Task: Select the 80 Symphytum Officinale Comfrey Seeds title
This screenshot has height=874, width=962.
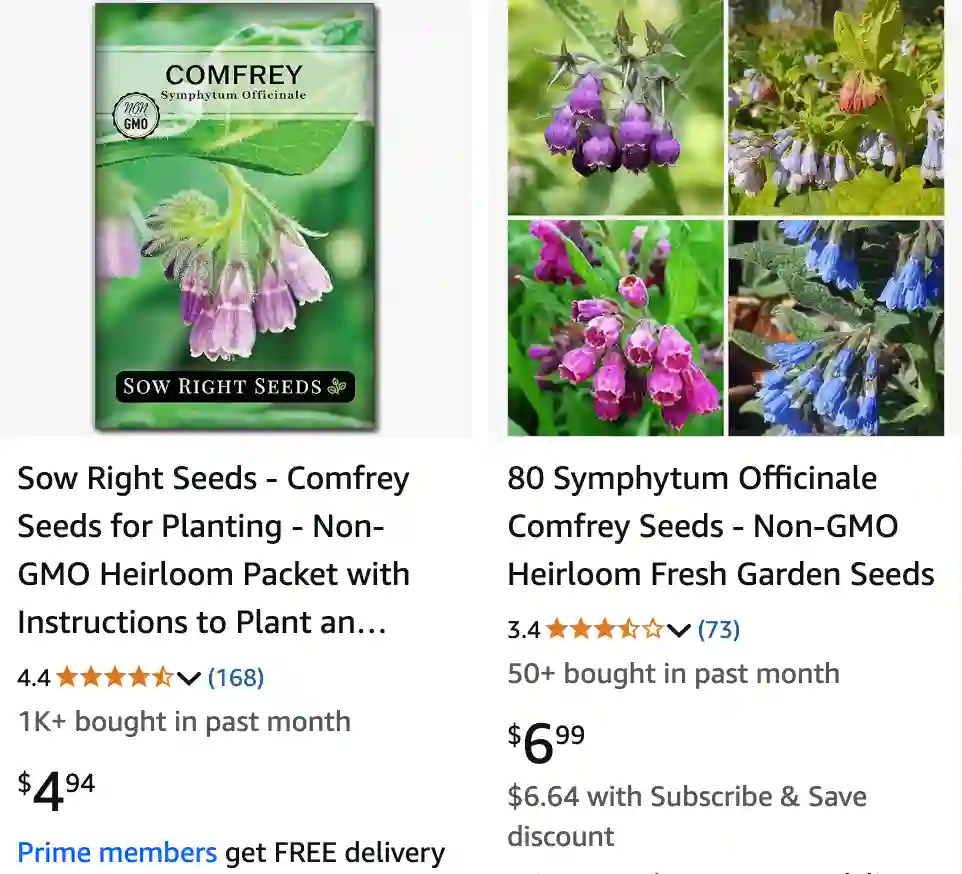Action: point(720,526)
